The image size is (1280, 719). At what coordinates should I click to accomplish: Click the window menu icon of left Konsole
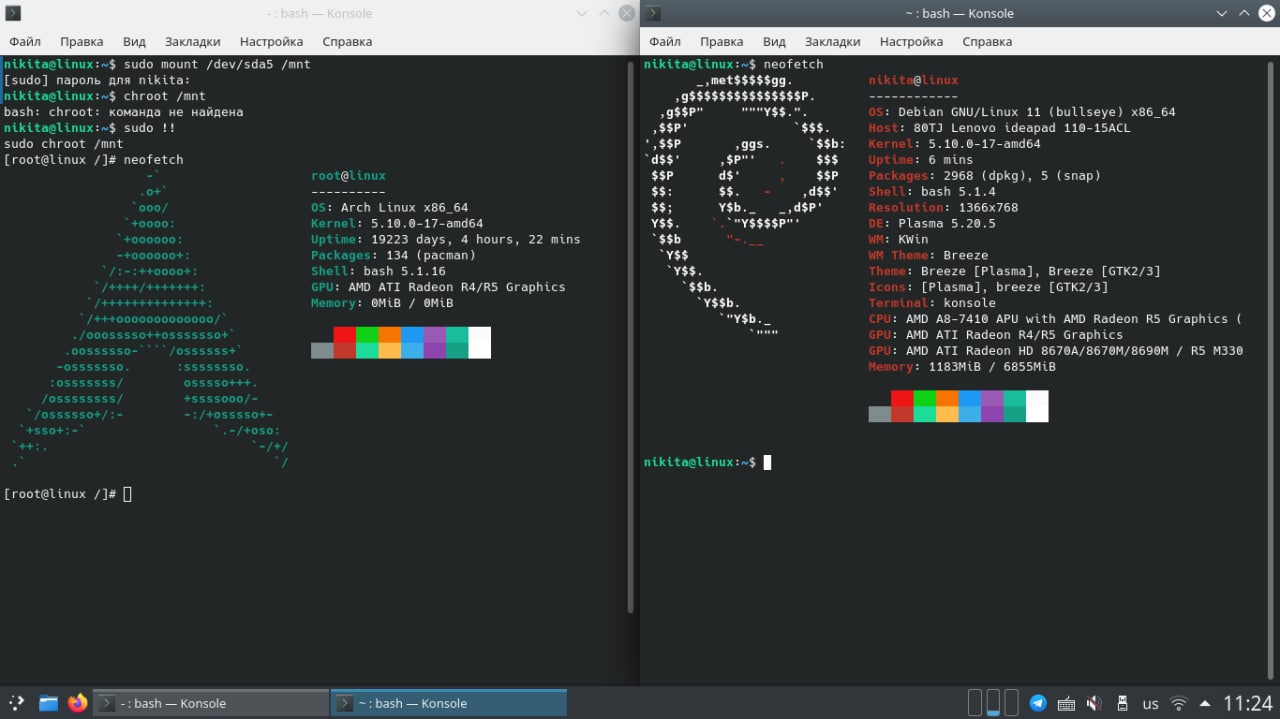[x=14, y=13]
